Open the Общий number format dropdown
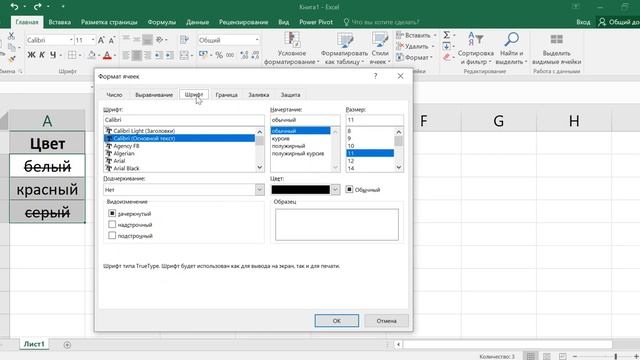Viewport: 640px width, 360px height. coord(257,40)
